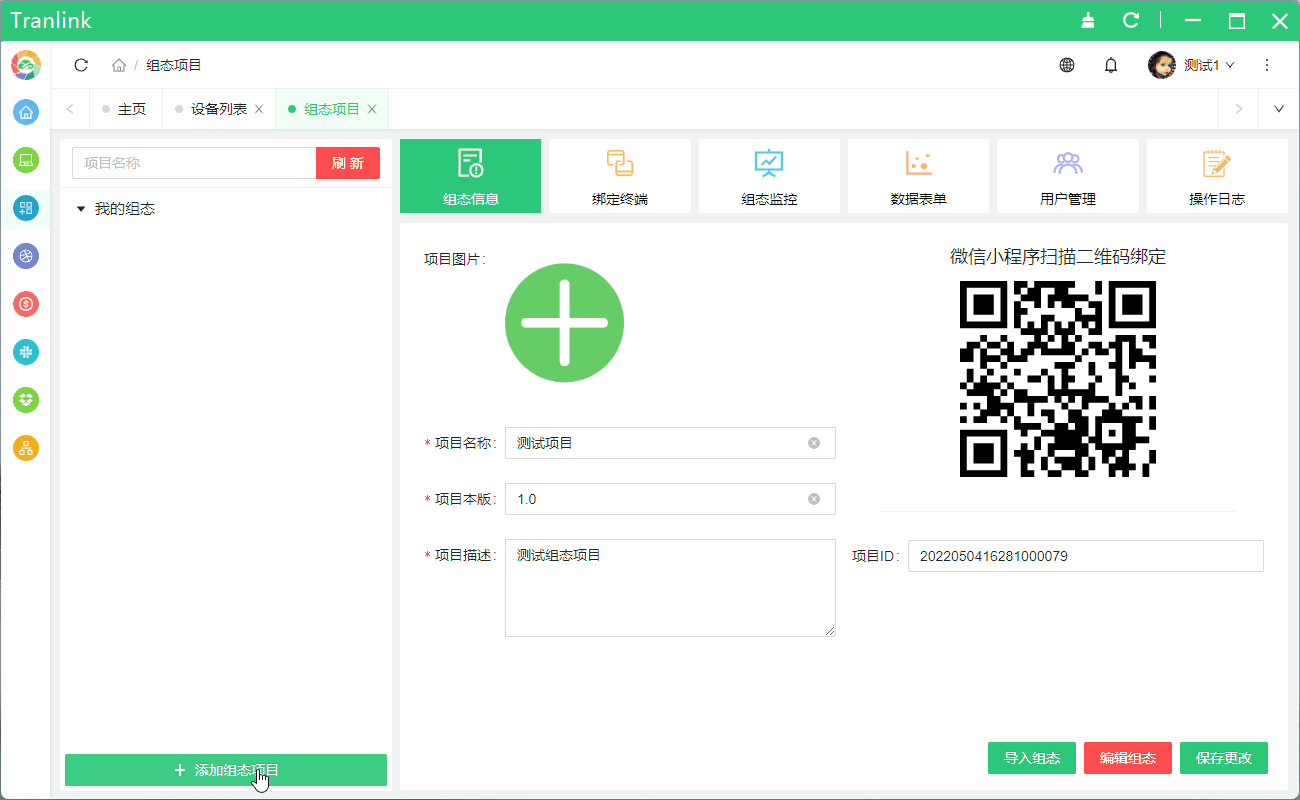Focus the 项目描述 text area

670,588
